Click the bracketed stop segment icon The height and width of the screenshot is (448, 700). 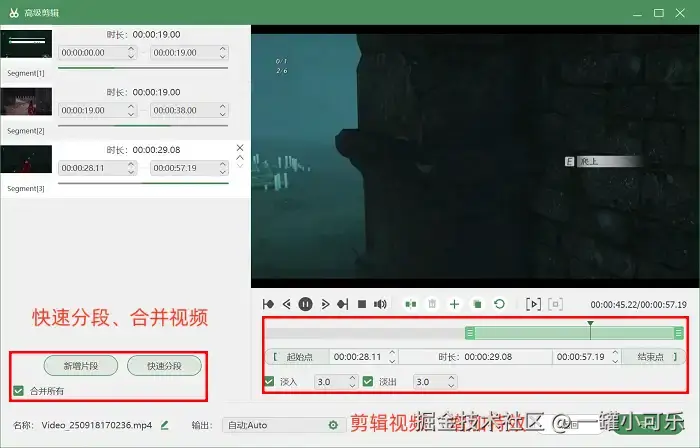pyautogui.click(x=555, y=304)
